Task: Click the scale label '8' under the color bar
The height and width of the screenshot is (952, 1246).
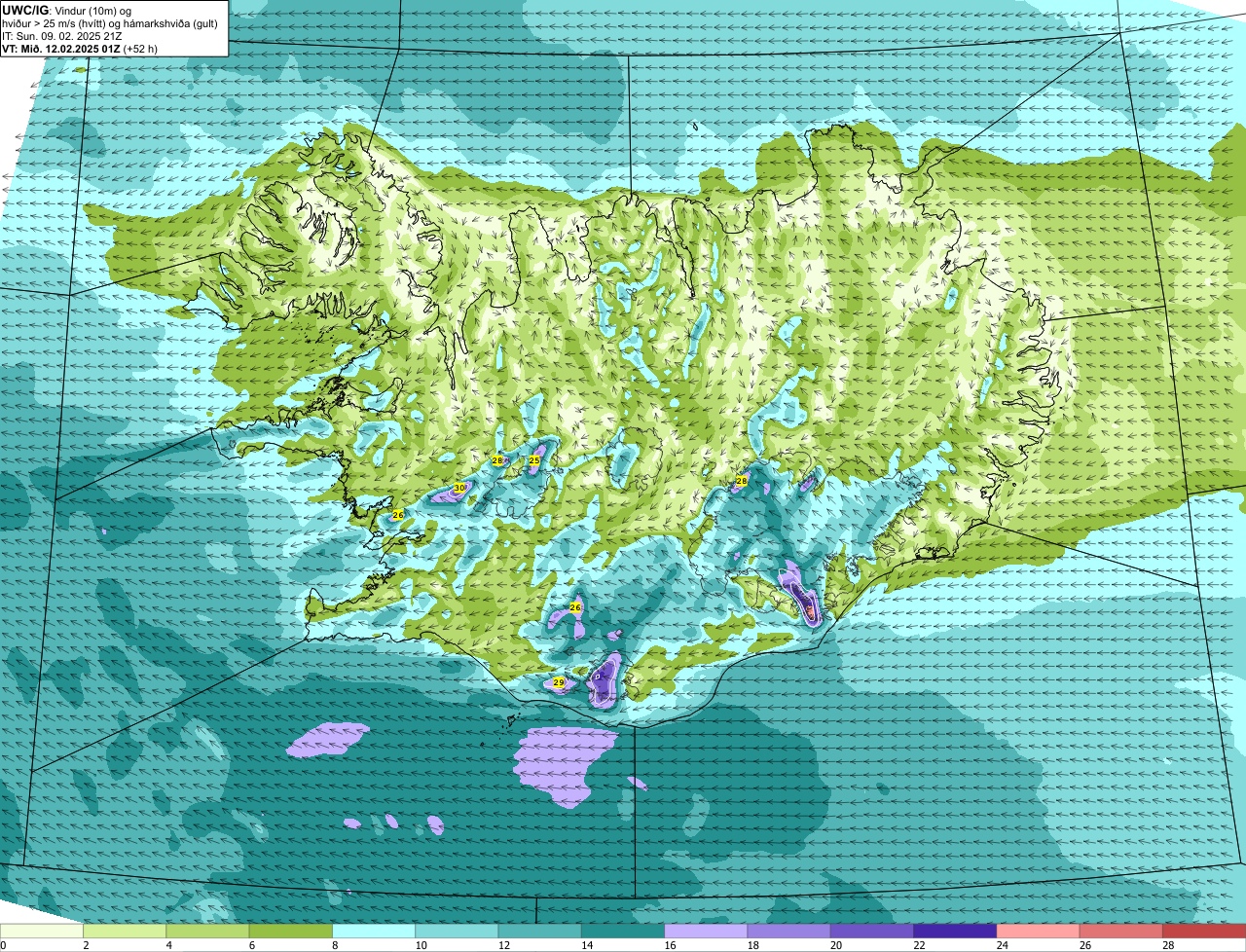Action: (334, 945)
